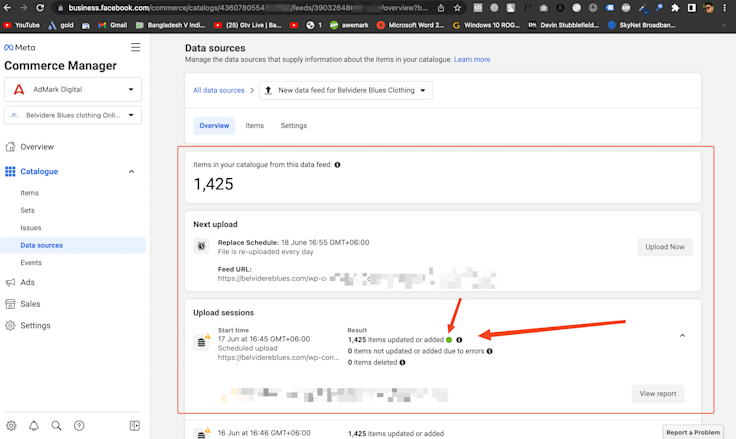Open the New data feed dropdown
The height and width of the screenshot is (439, 736).
346,90
